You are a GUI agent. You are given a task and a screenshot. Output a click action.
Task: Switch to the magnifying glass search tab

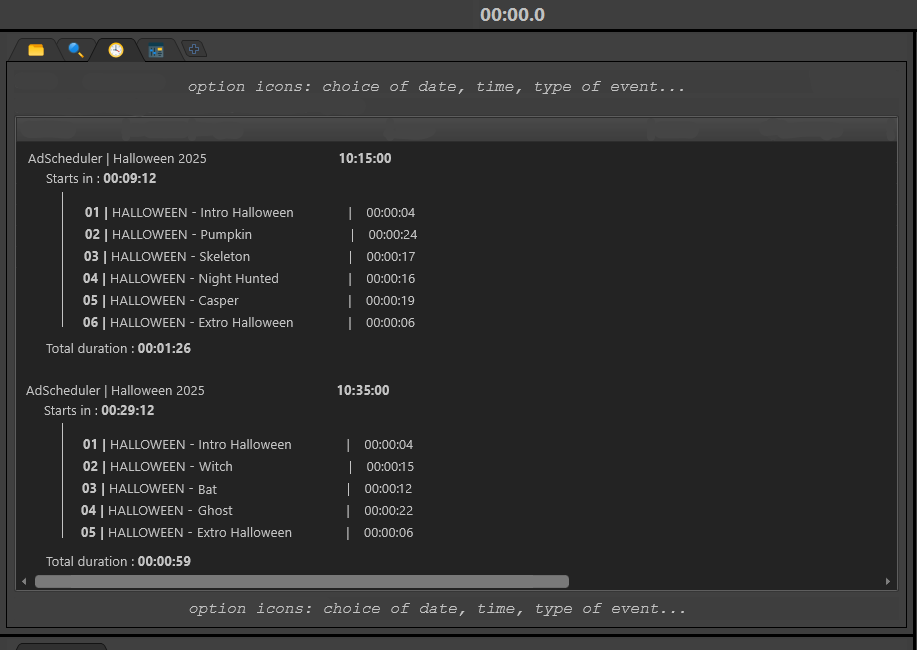[x=76, y=50]
